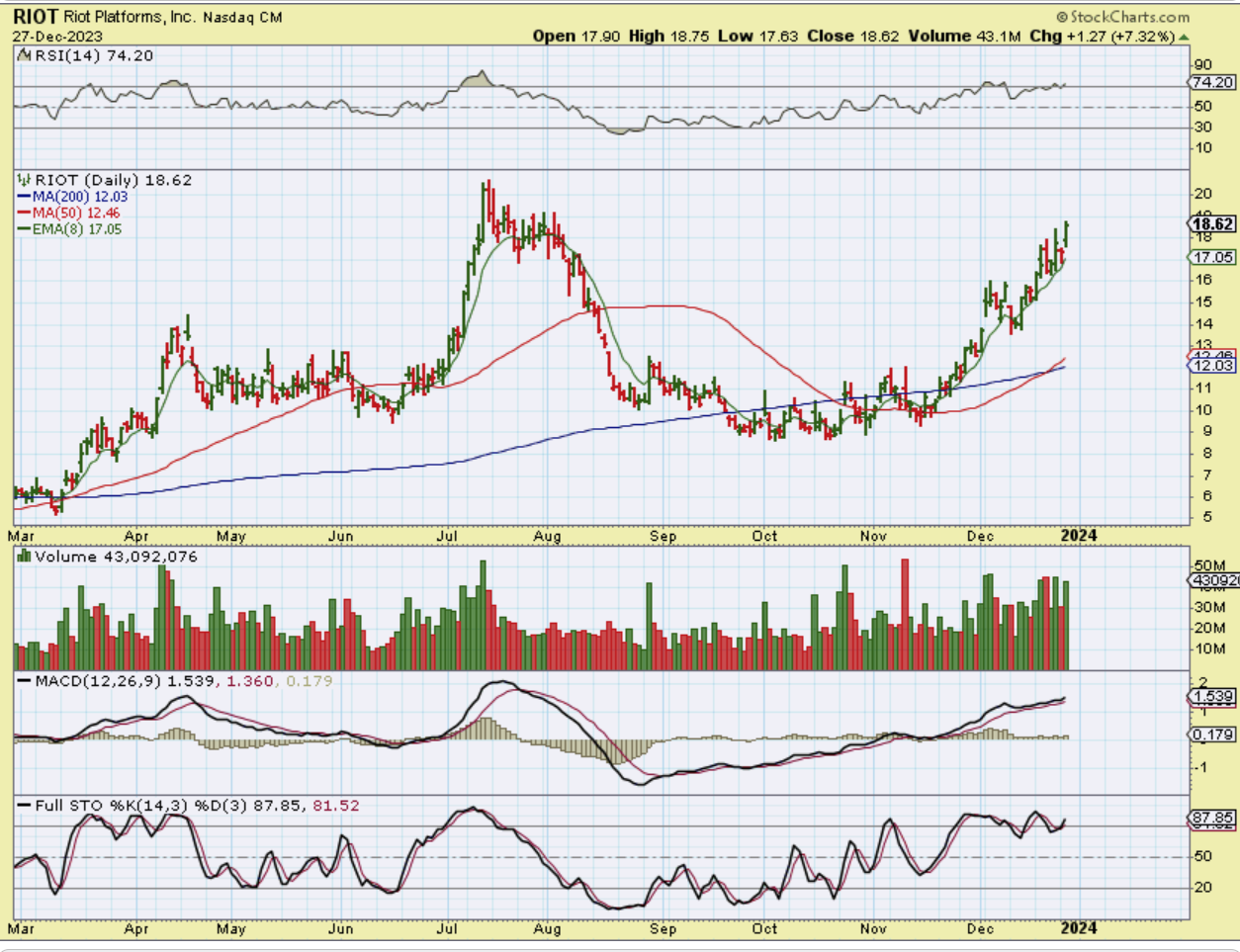The image size is (1240, 952).
Task: Click the 2024 label under the price panel
Action: 1079,536
